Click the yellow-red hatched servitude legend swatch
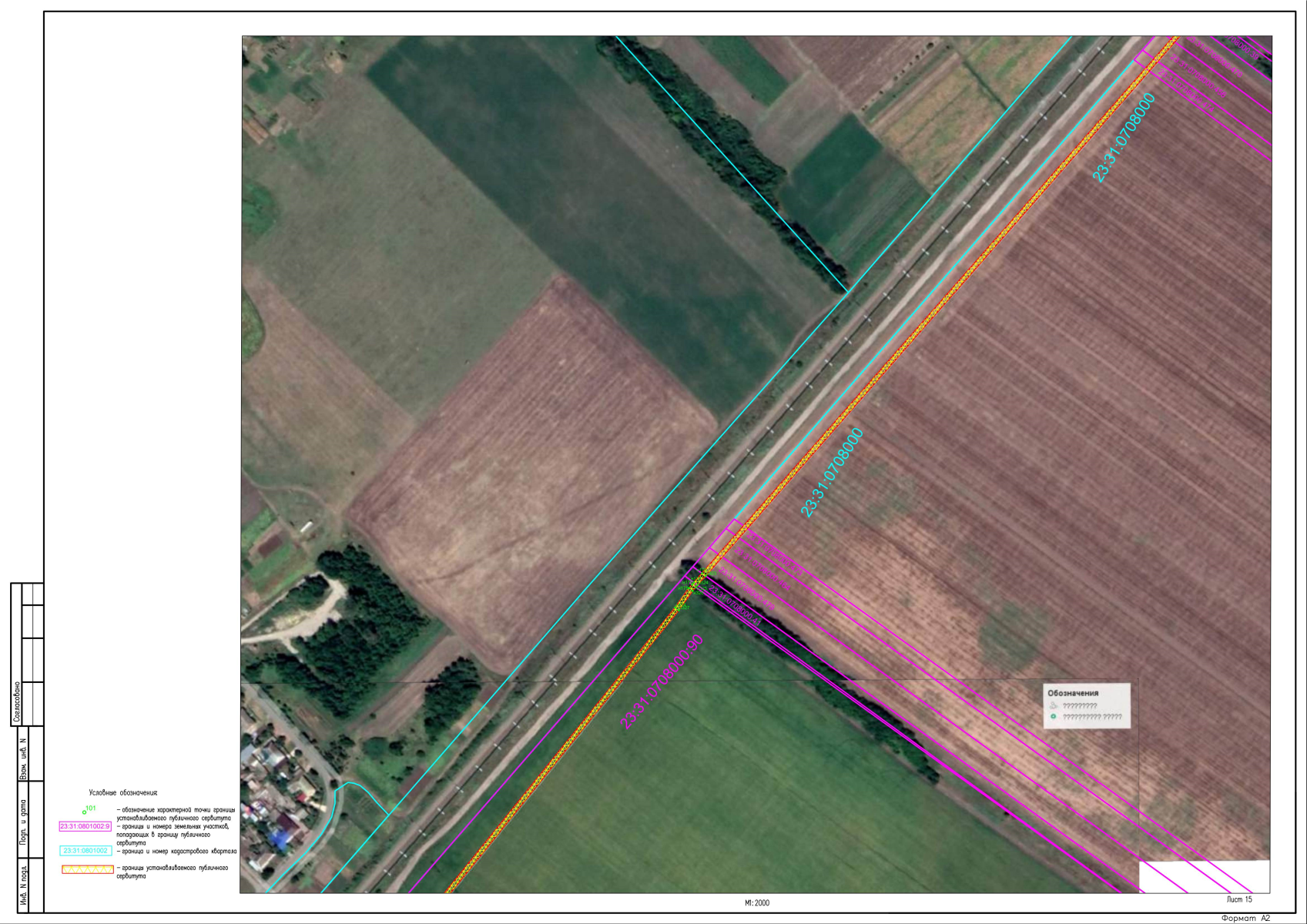 (87, 869)
